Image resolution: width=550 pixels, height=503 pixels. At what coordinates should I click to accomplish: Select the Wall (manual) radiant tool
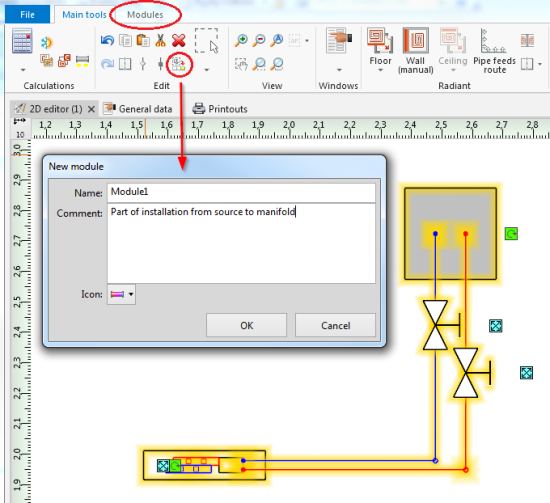click(x=416, y=51)
